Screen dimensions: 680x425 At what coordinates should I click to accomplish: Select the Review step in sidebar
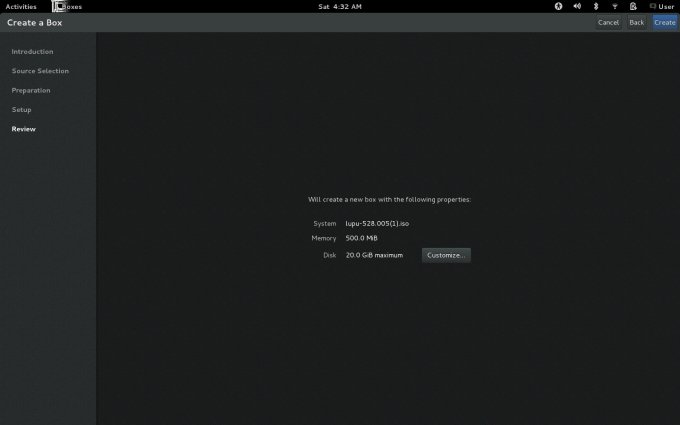click(24, 129)
